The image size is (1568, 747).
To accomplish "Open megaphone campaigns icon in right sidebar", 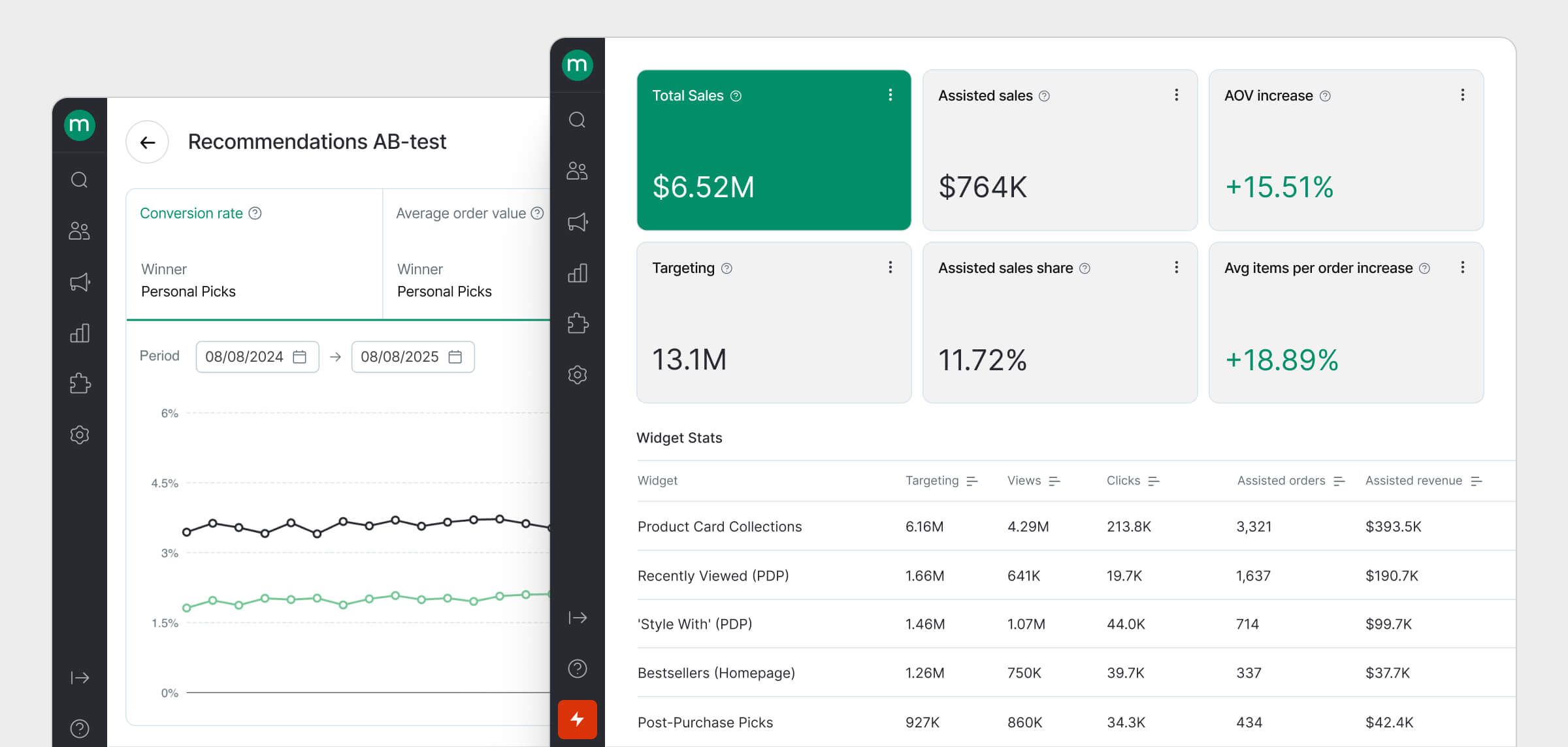I will [578, 222].
